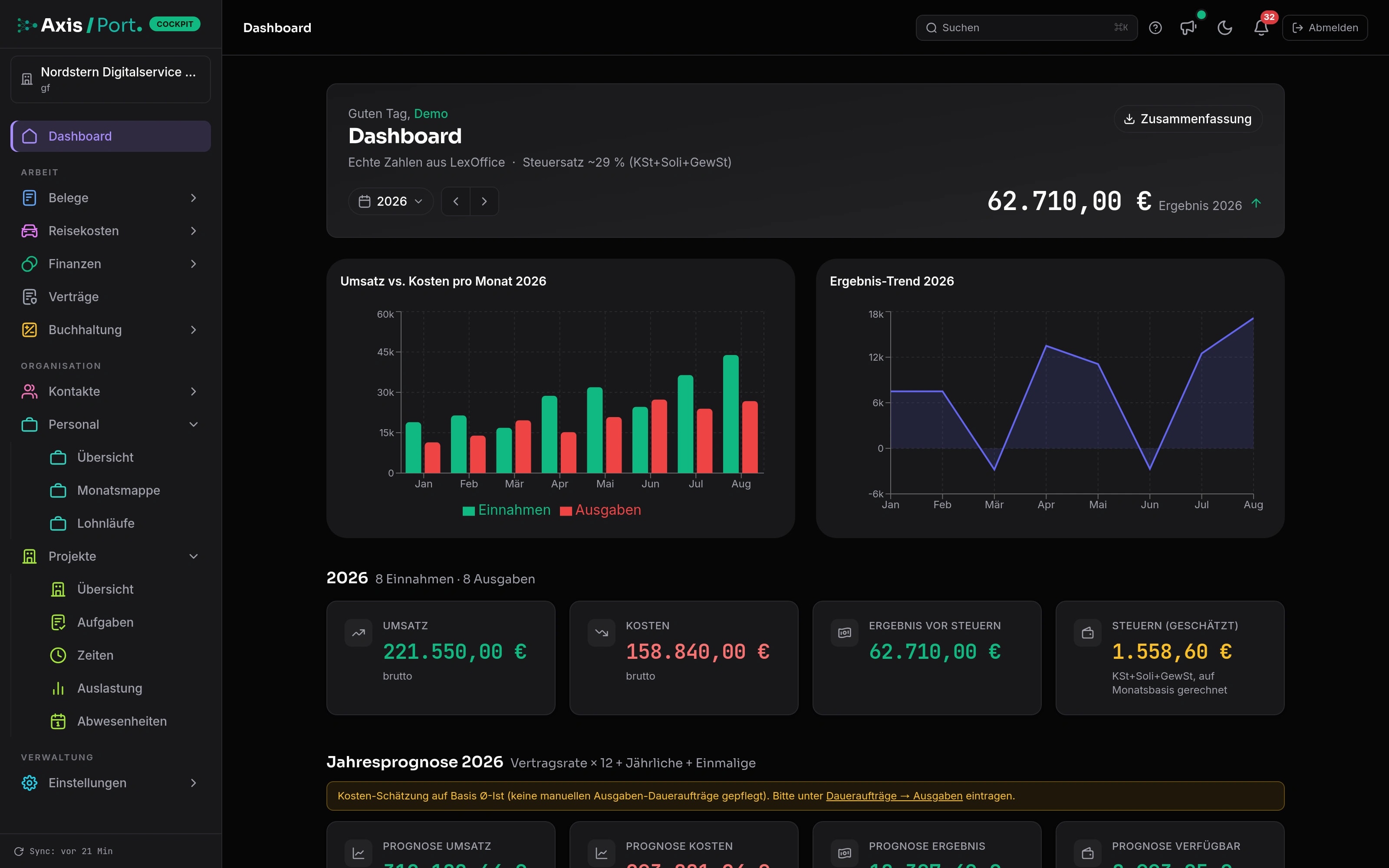Viewport: 1389px width, 868px height.
Task: Expand the Finanzen chevron
Action: [194, 264]
